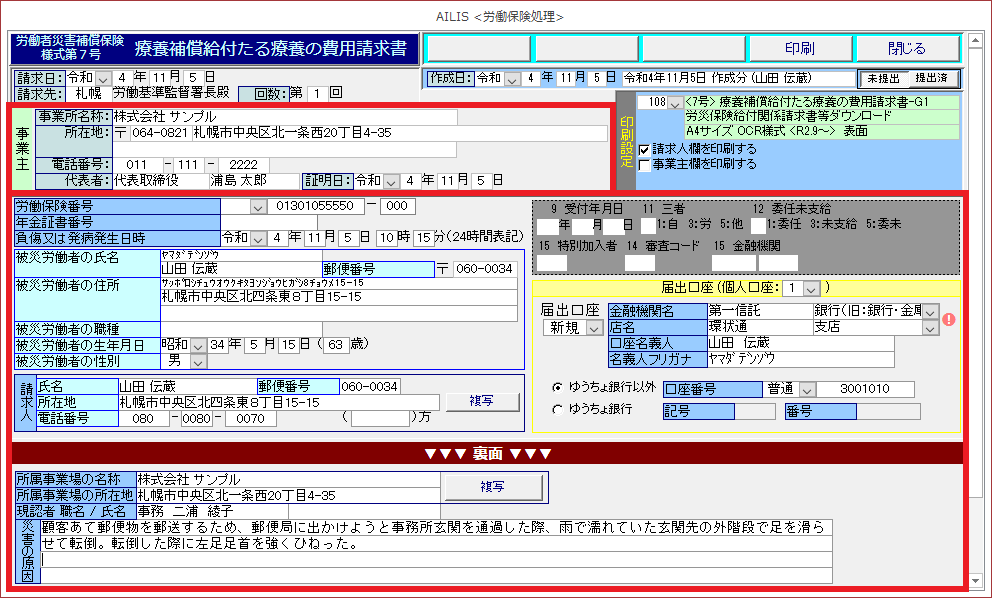Expand the 届出口座 新規 dropdown
This screenshot has height=598, width=992.
pos(593,328)
